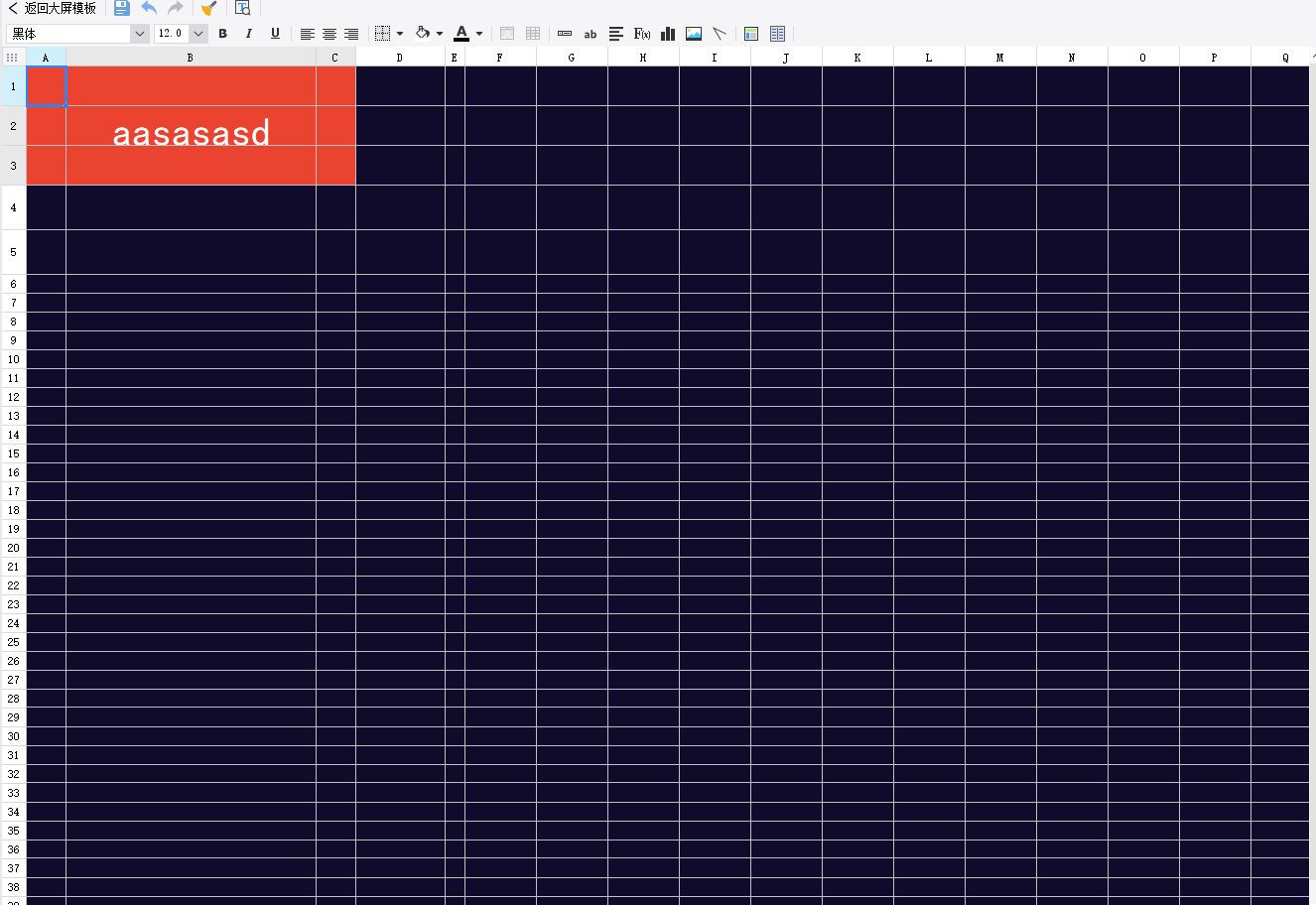
Task: Toggle italic formatting
Action: 249,34
